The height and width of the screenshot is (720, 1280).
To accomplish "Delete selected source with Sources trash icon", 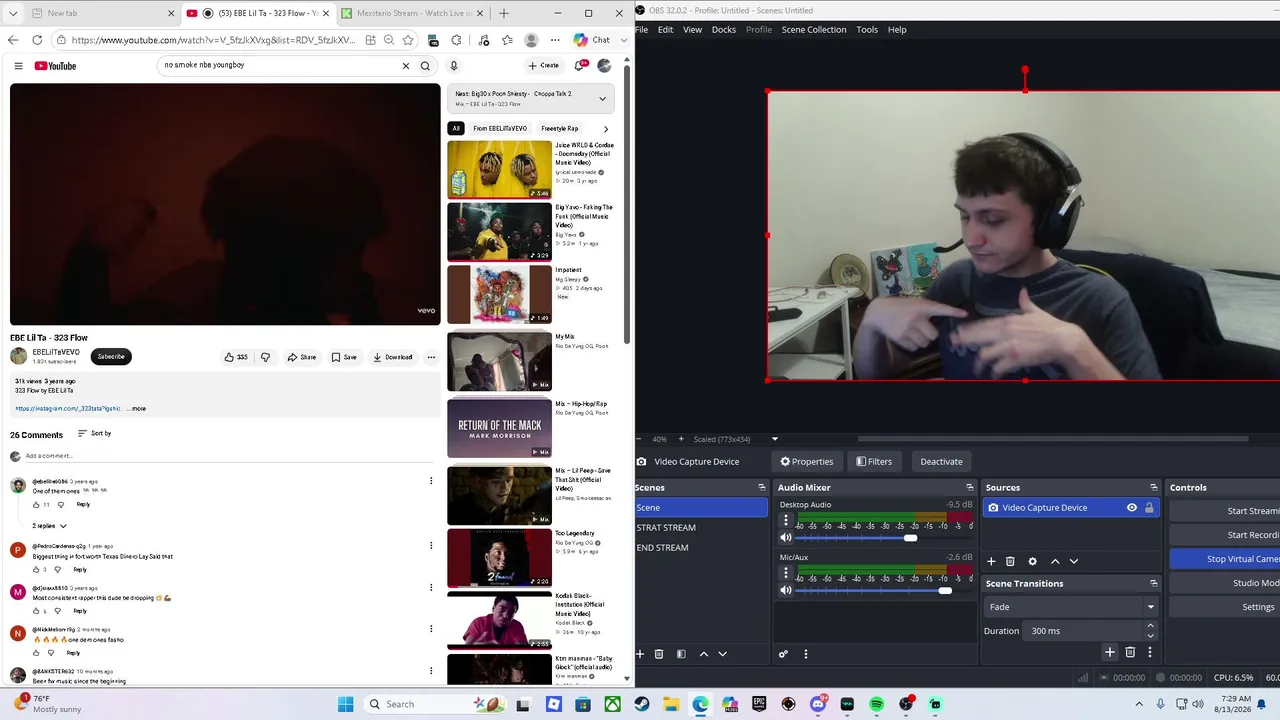I will pyautogui.click(x=1010, y=562).
